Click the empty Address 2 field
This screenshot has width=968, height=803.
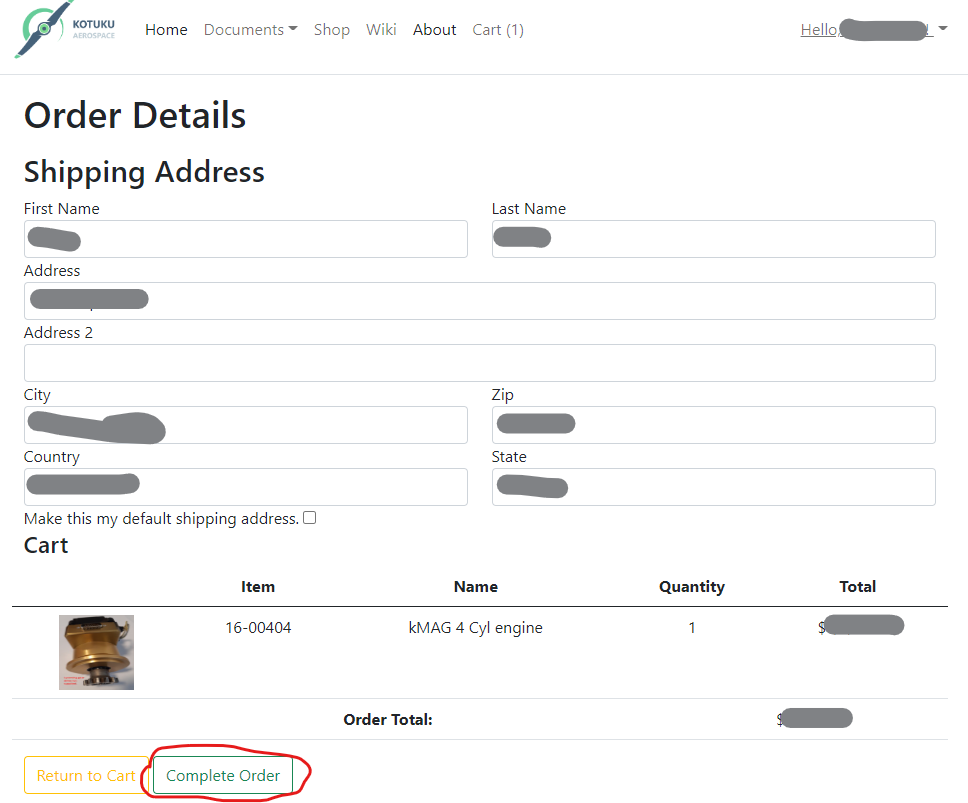tap(479, 363)
